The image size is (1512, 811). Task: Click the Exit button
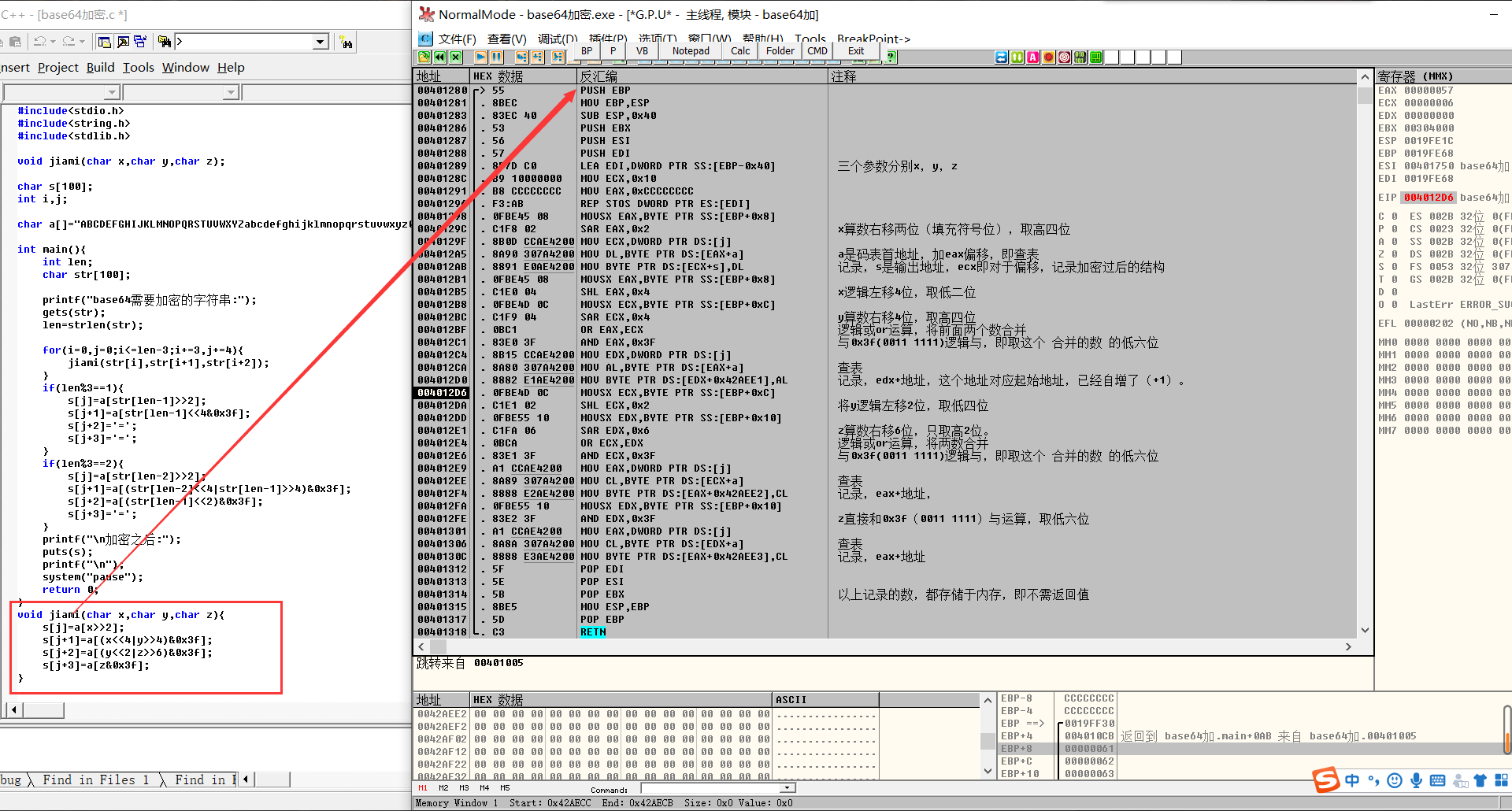coord(856,51)
